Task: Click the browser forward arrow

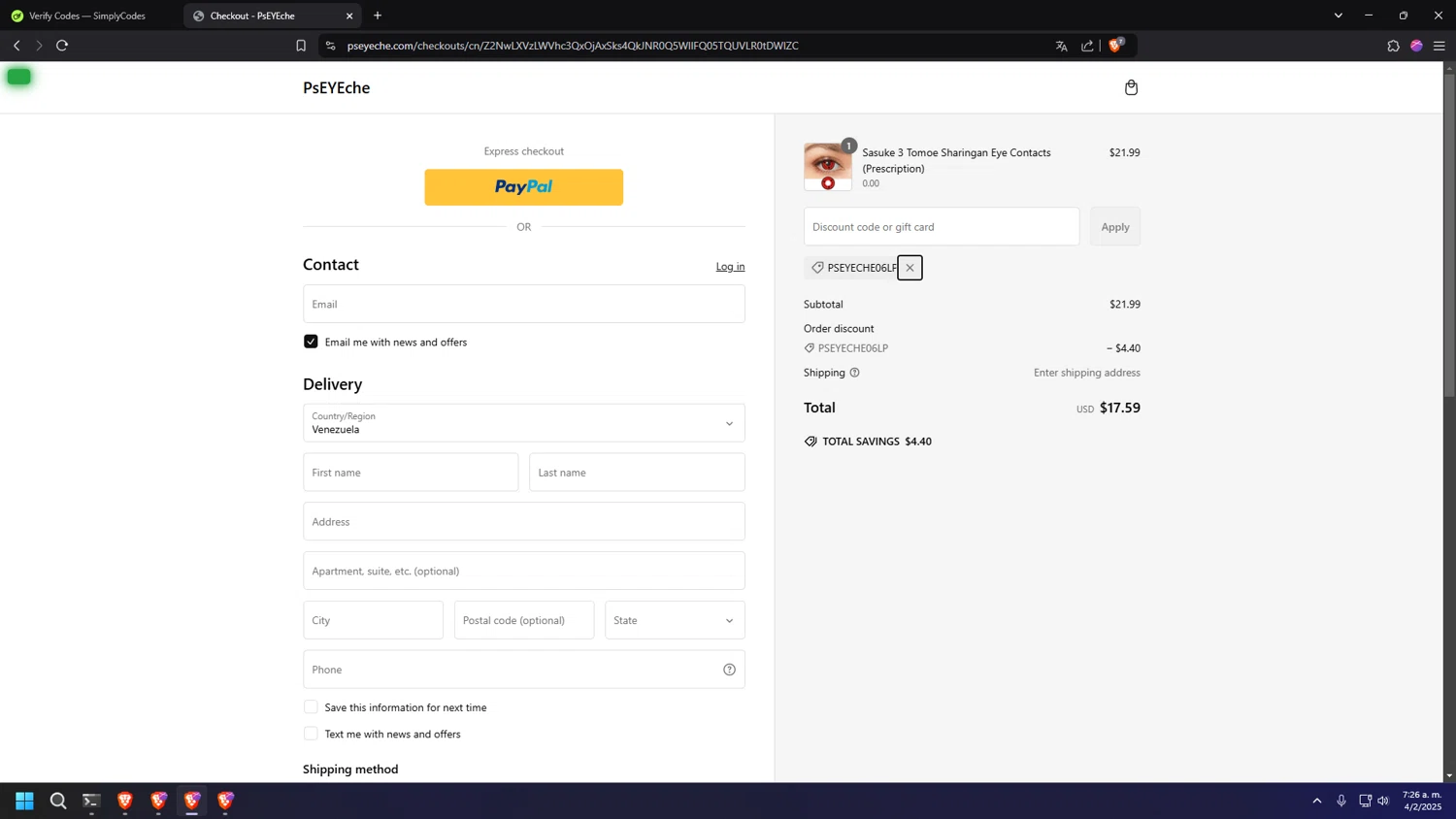Action: [x=39, y=46]
